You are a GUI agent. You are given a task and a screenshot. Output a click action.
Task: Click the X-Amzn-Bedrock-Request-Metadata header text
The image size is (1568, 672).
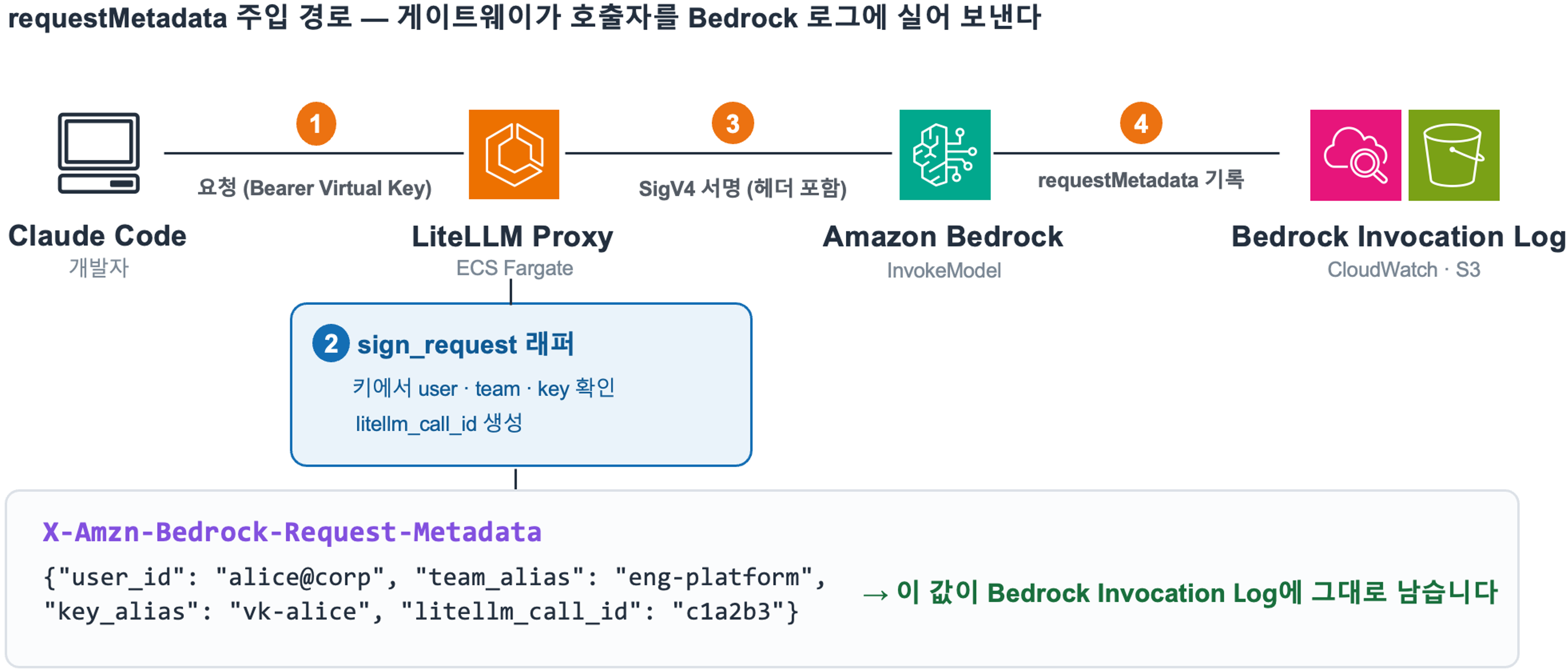coord(292,532)
